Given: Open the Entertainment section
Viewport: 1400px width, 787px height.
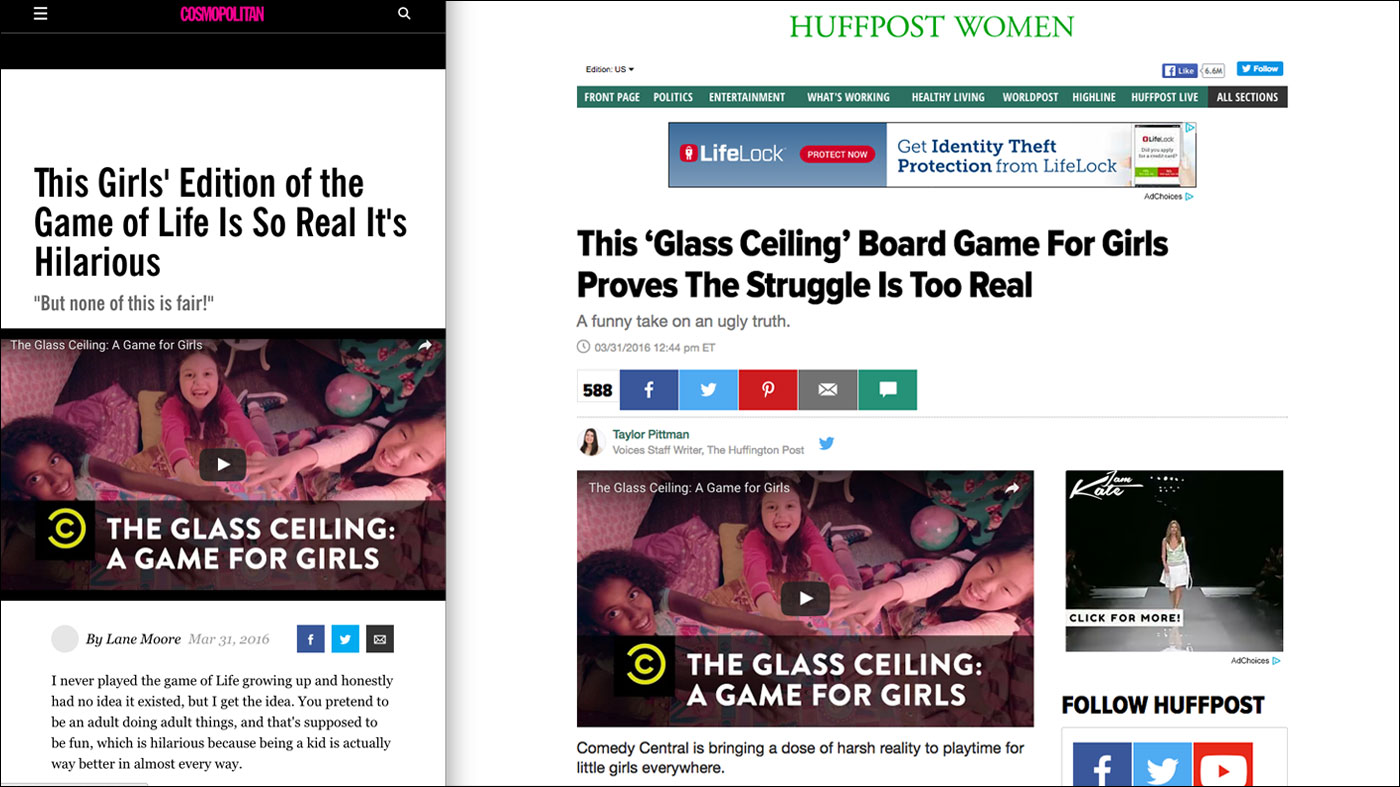Looking at the screenshot, I should point(747,97).
